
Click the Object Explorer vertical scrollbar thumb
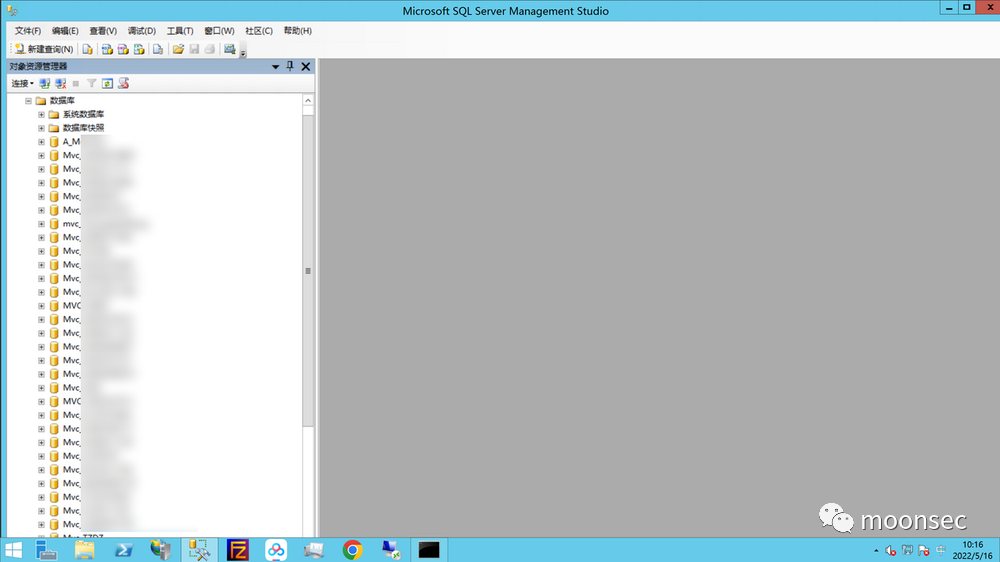(308, 270)
